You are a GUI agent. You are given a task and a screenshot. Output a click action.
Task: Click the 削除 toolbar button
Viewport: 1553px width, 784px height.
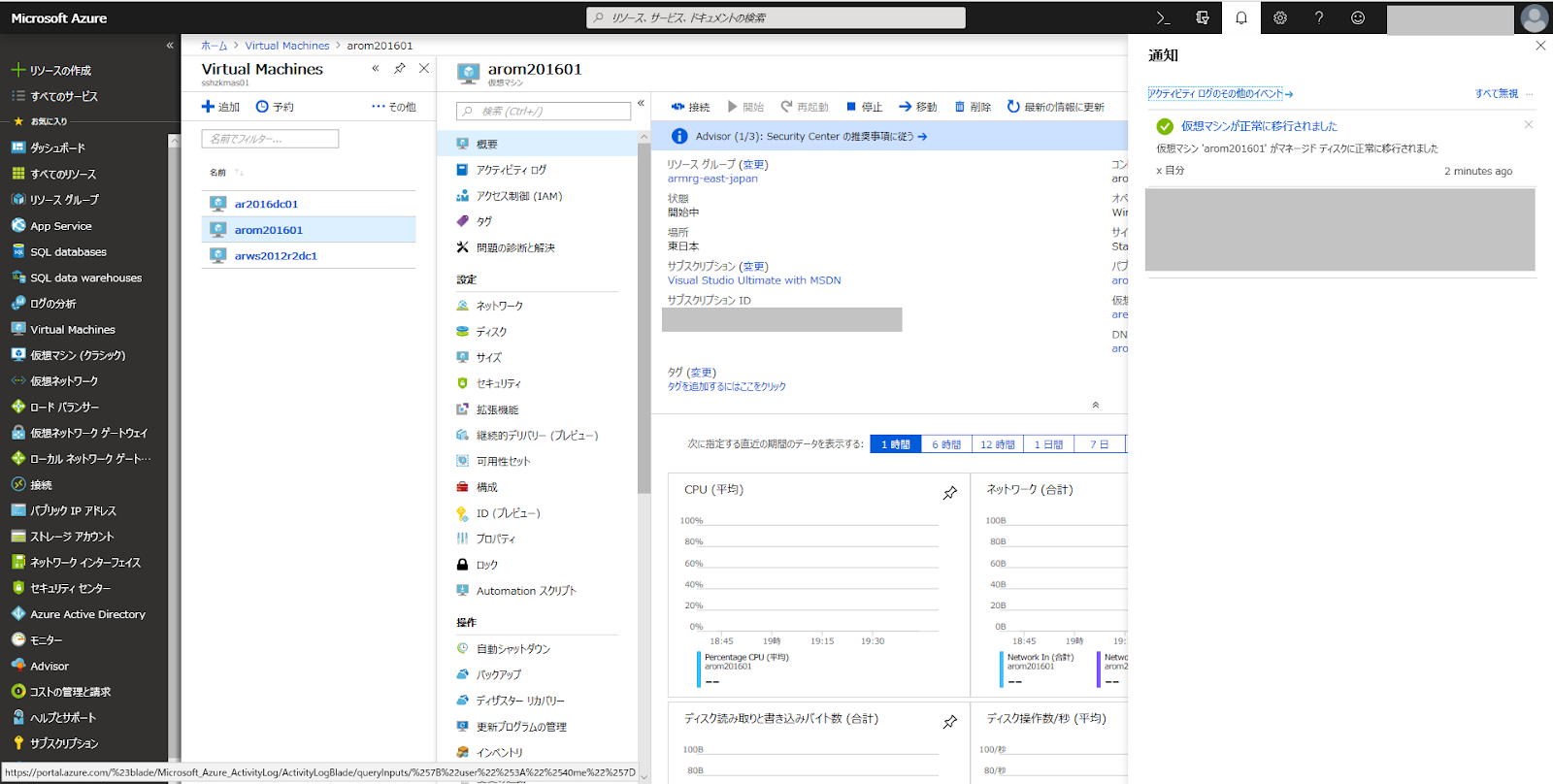tap(973, 107)
